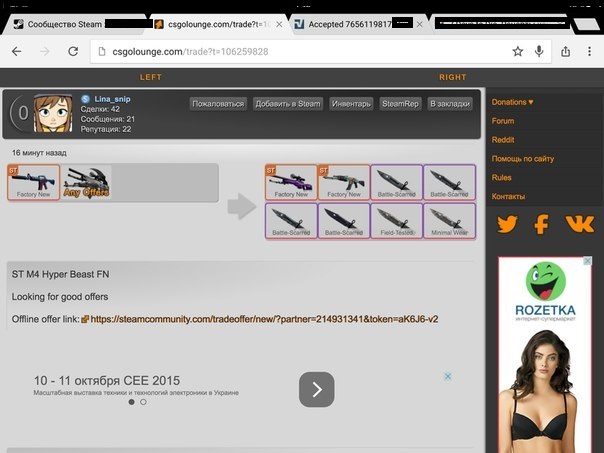Image resolution: width=604 pixels, height=453 pixels.
Task: Select the first ad carousel dot
Action: (x=131, y=402)
